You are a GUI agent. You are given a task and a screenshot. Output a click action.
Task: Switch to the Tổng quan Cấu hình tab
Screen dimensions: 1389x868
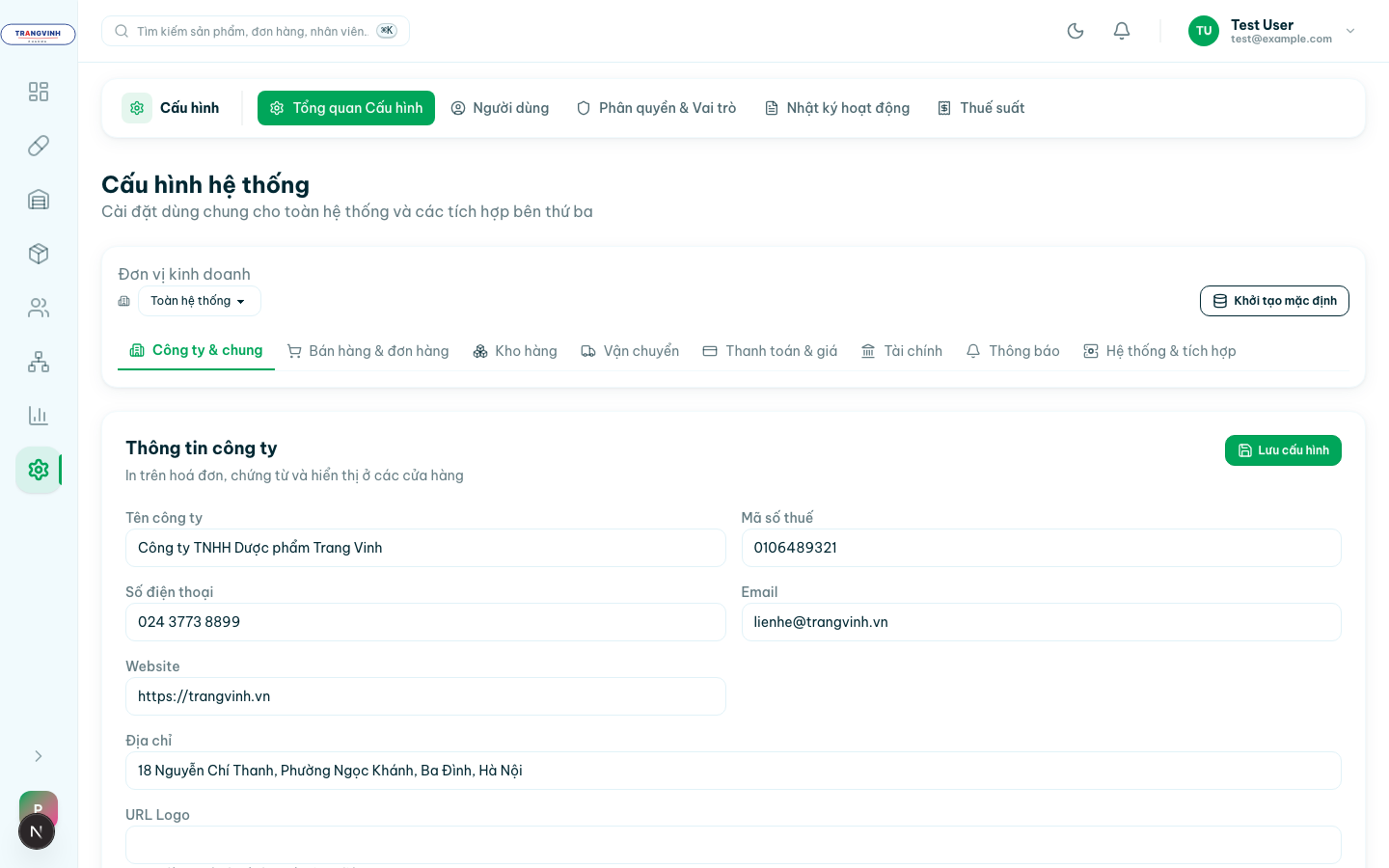pos(346,108)
